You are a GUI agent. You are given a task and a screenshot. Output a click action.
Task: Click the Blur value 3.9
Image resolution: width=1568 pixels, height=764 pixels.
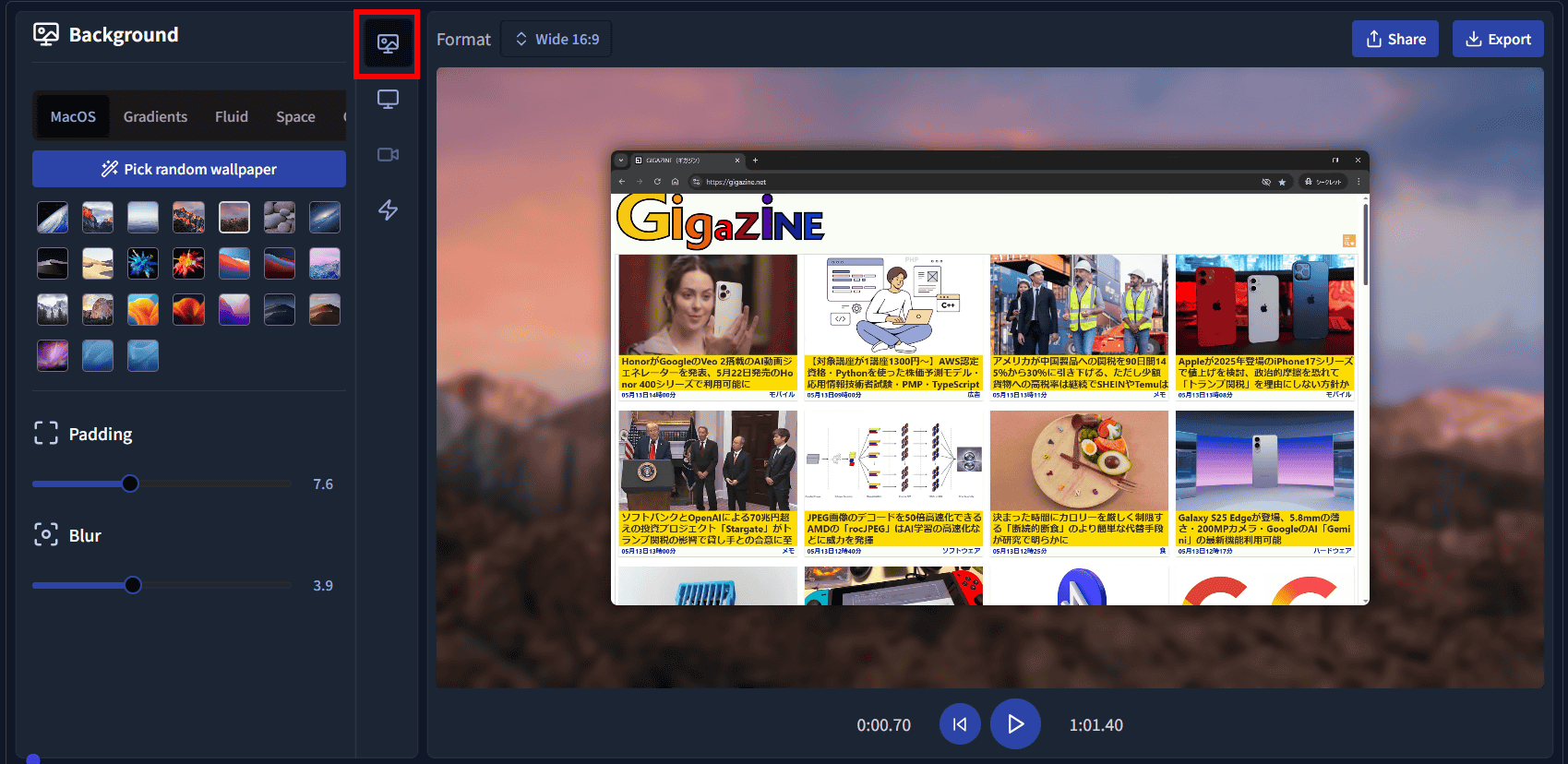(x=323, y=586)
